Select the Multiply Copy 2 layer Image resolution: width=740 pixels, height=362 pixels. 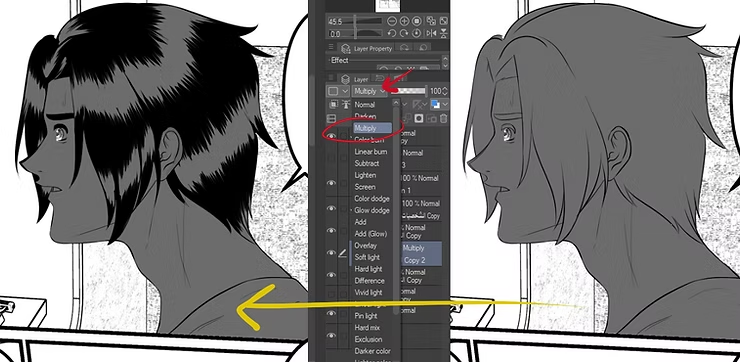click(421, 254)
